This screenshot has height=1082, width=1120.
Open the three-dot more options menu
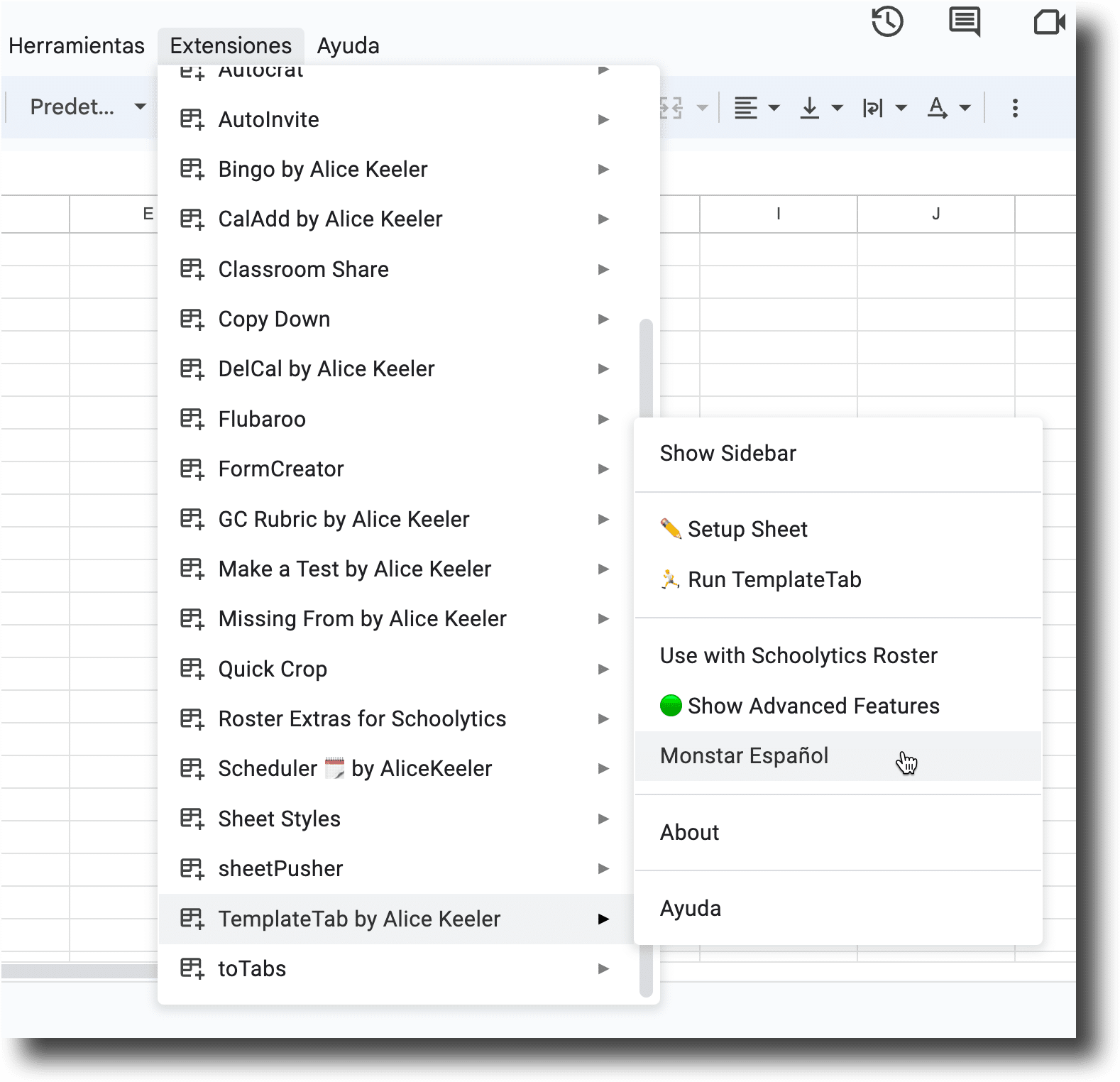1015,108
